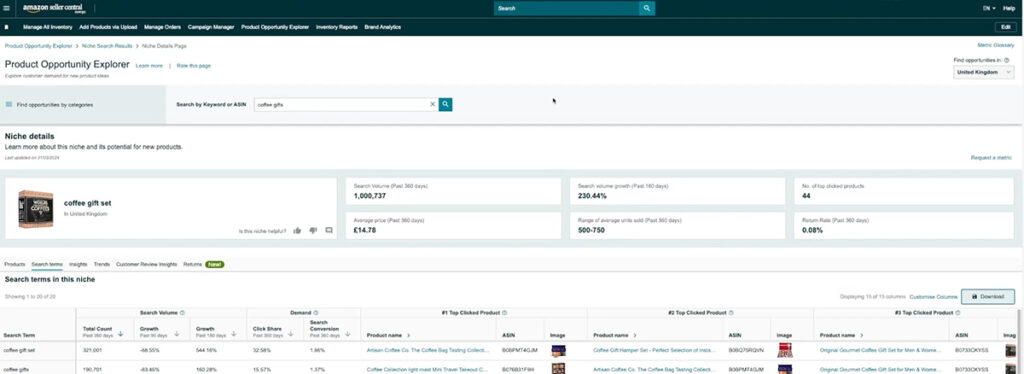Viewport: 1024px width, 374px height.
Task: Click the Help link in header
Action: [1008, 8]
